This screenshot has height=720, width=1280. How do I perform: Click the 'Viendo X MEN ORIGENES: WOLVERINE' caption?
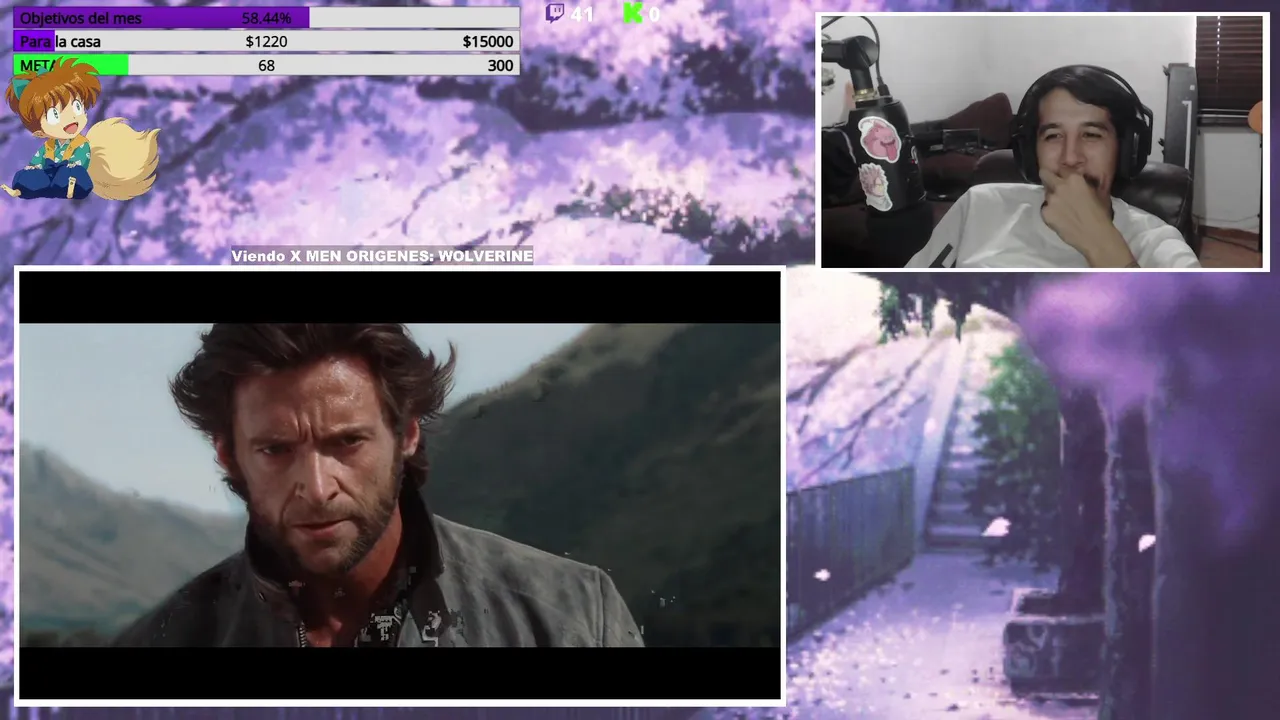tap(382, 256)
